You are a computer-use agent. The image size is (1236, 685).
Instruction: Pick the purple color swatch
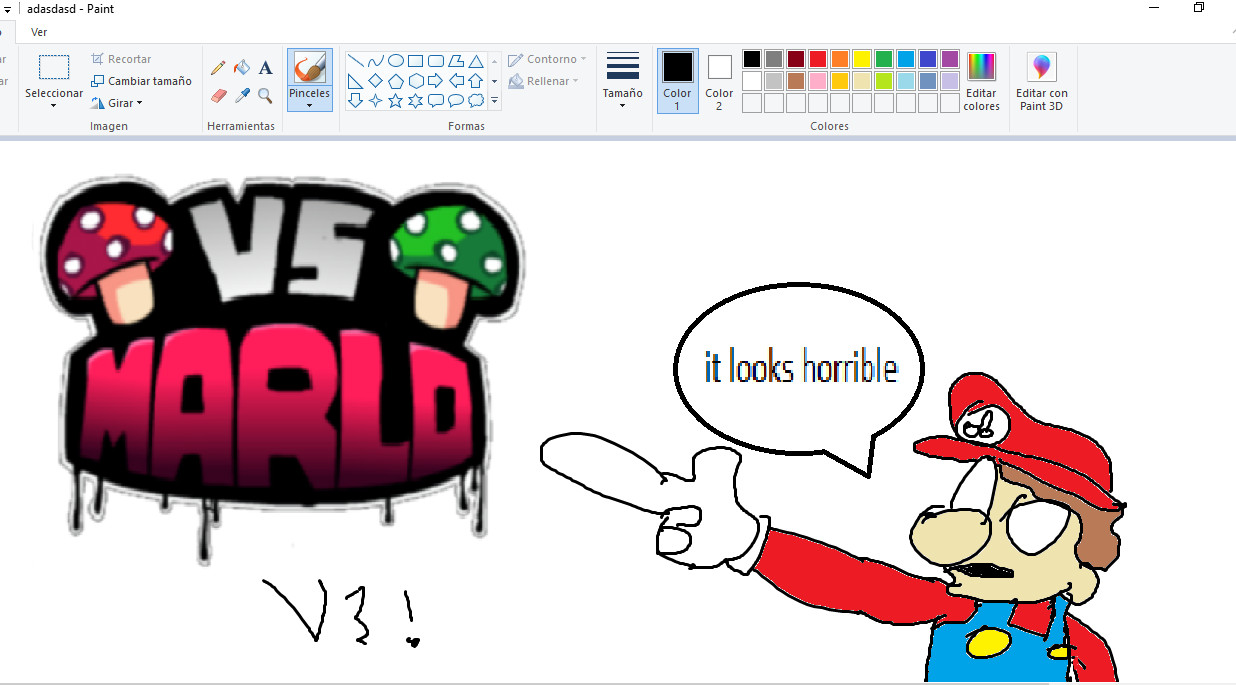tap(950, 59)
